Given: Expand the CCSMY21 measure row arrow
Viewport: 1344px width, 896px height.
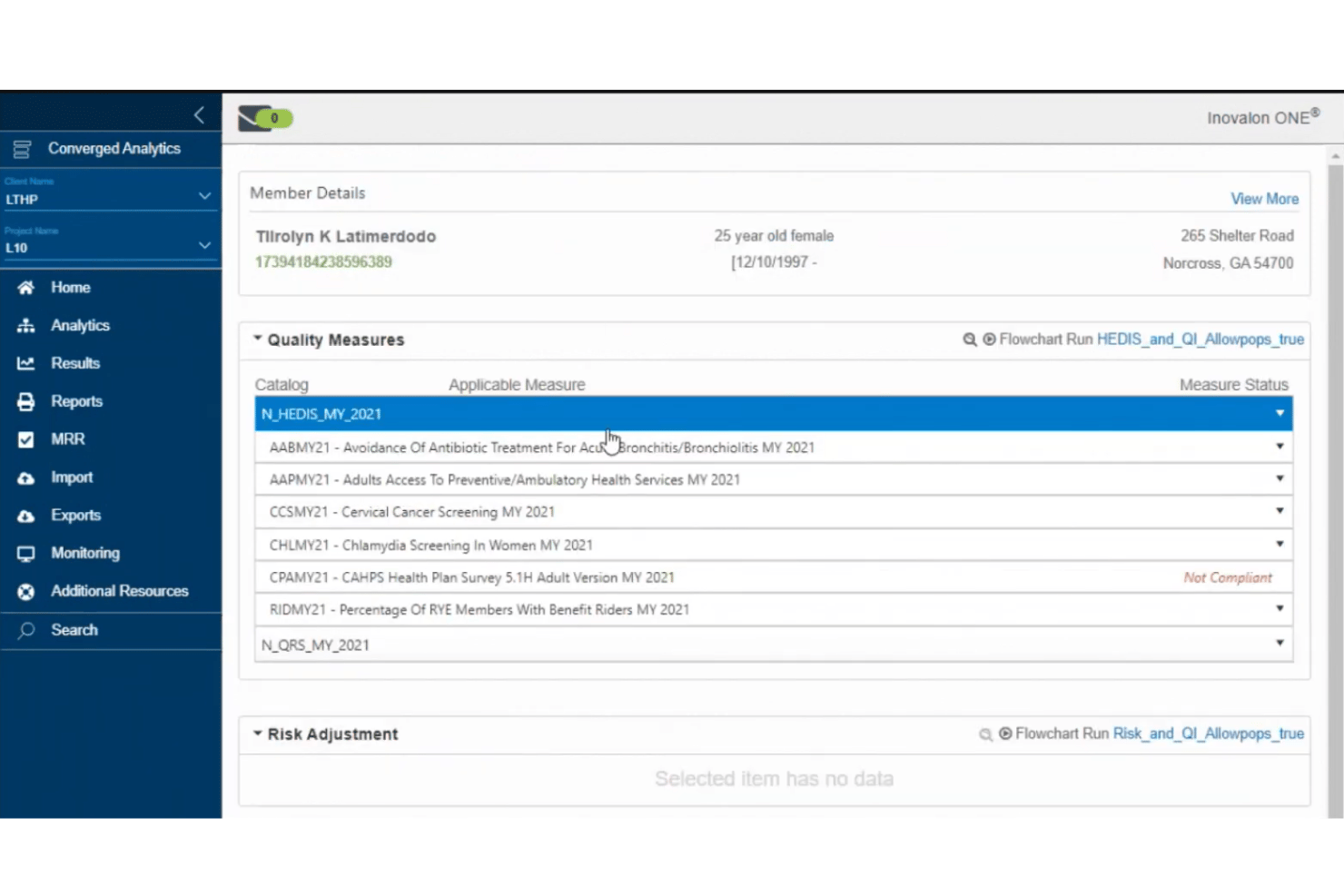Looking at the screenshot, I should click(x=1280, y=511).
